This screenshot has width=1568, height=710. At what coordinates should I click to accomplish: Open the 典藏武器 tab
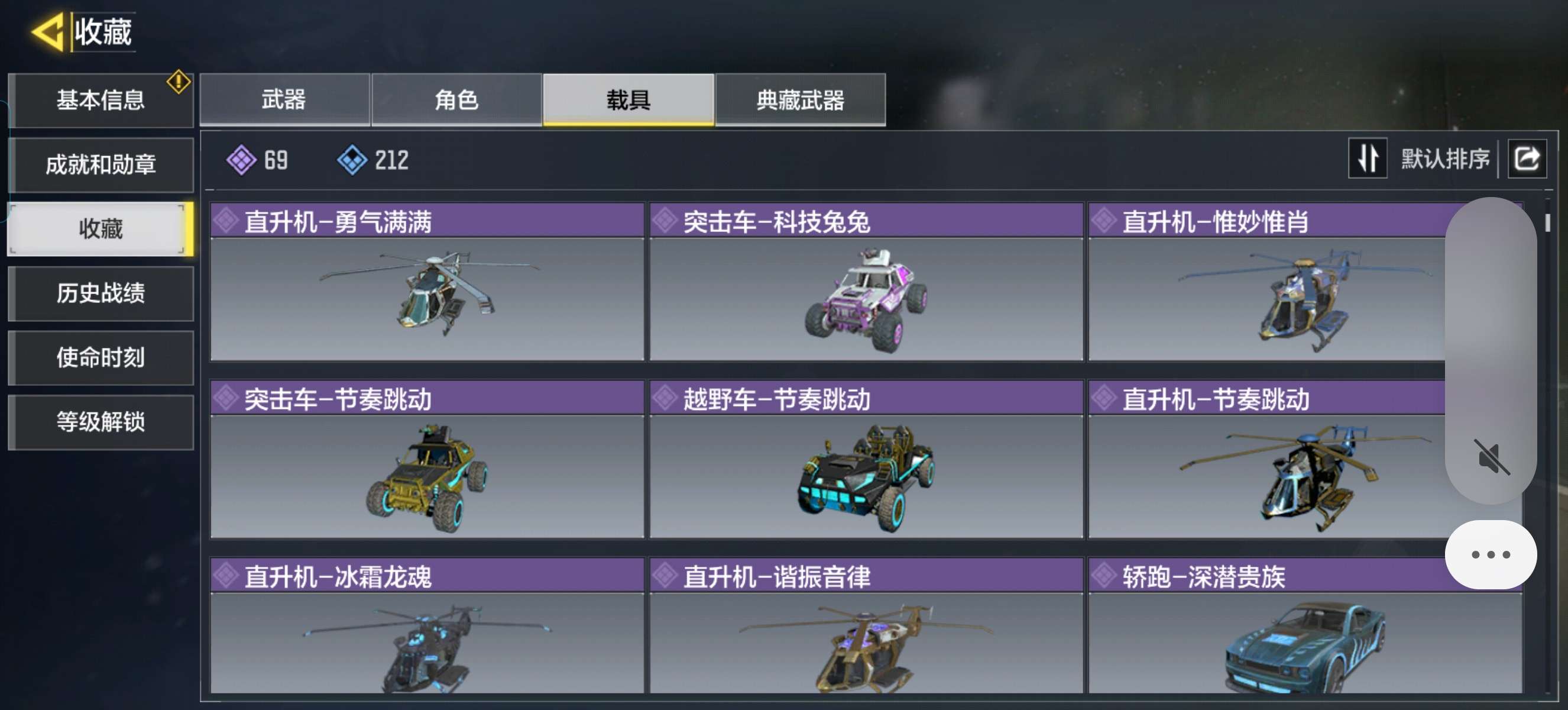(x=801, y=99)
